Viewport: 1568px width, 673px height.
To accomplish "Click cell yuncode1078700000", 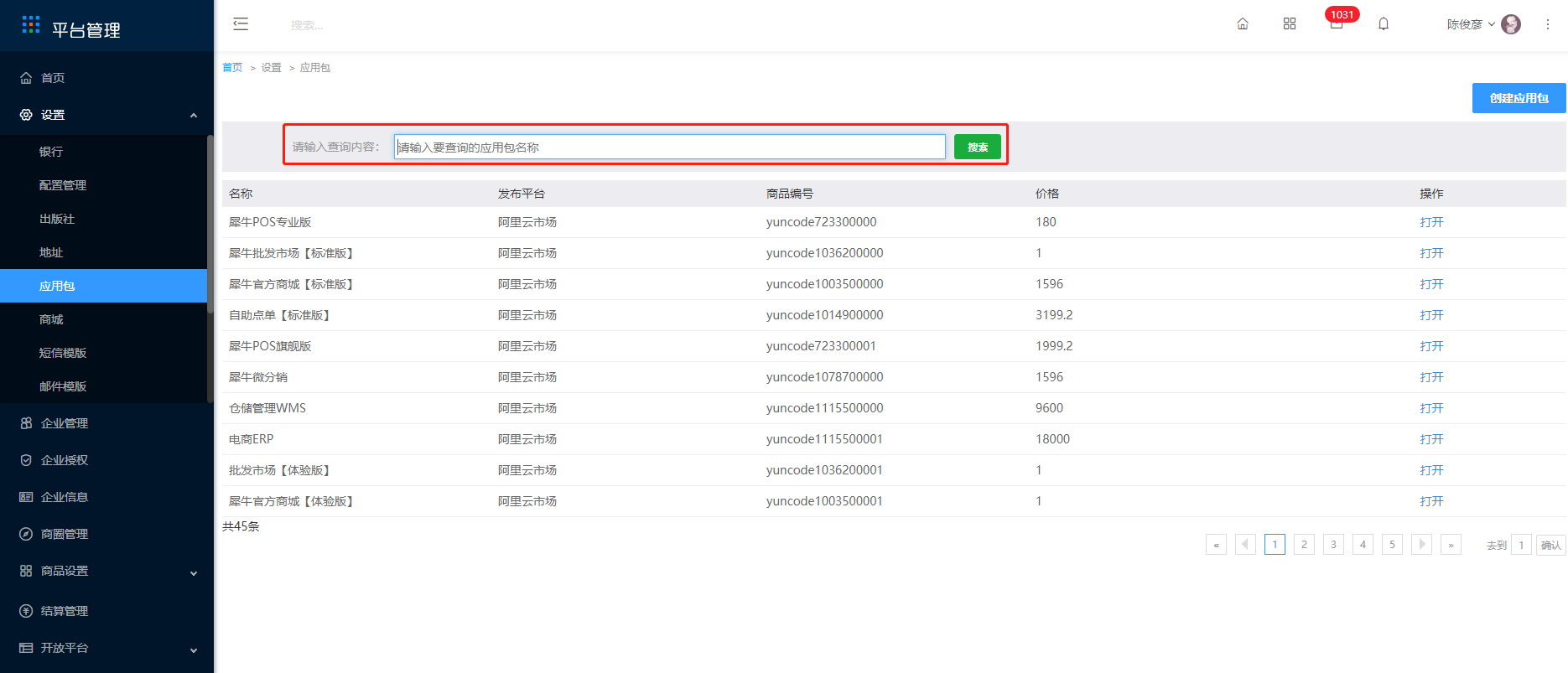I will coord(824,377).
